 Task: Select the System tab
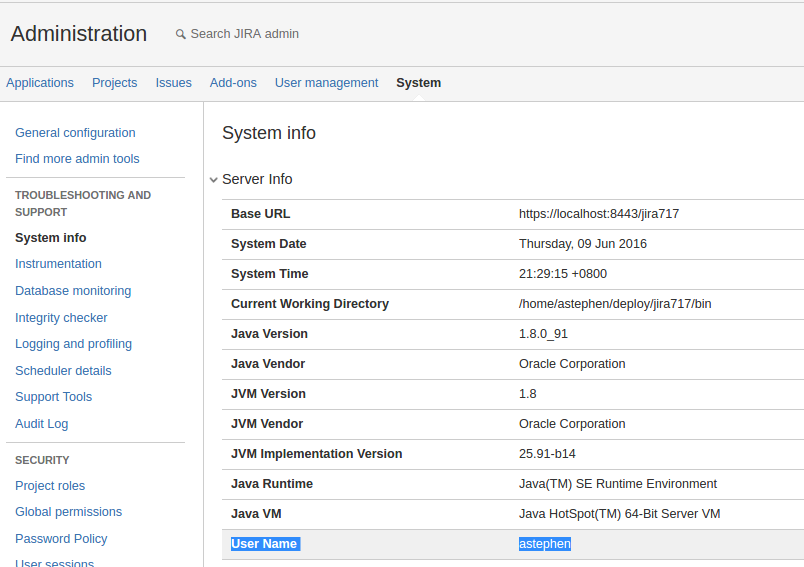point(418,83)
